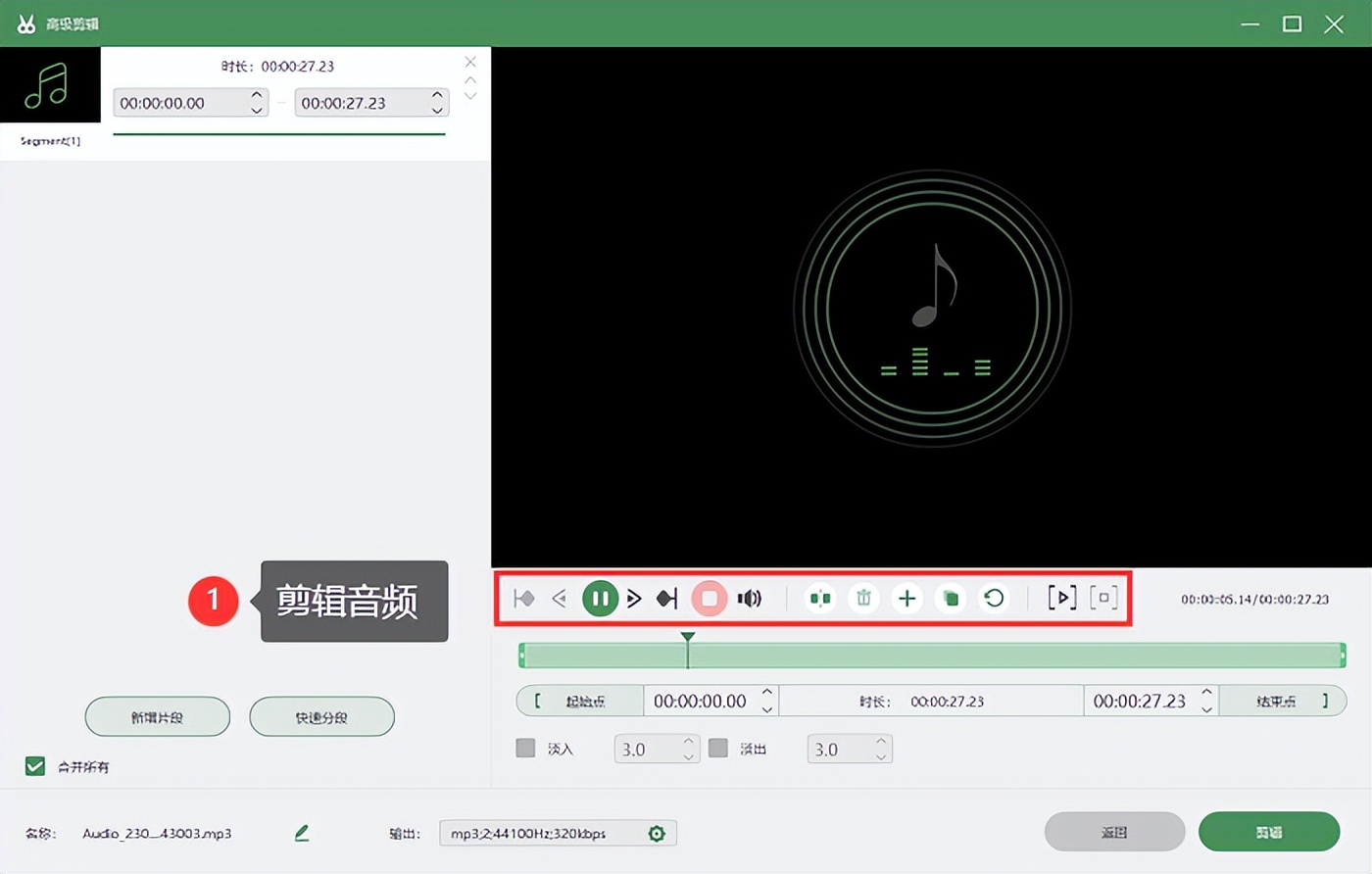
Task: Select the music note panel thumbnail
Action: [50, 84]
